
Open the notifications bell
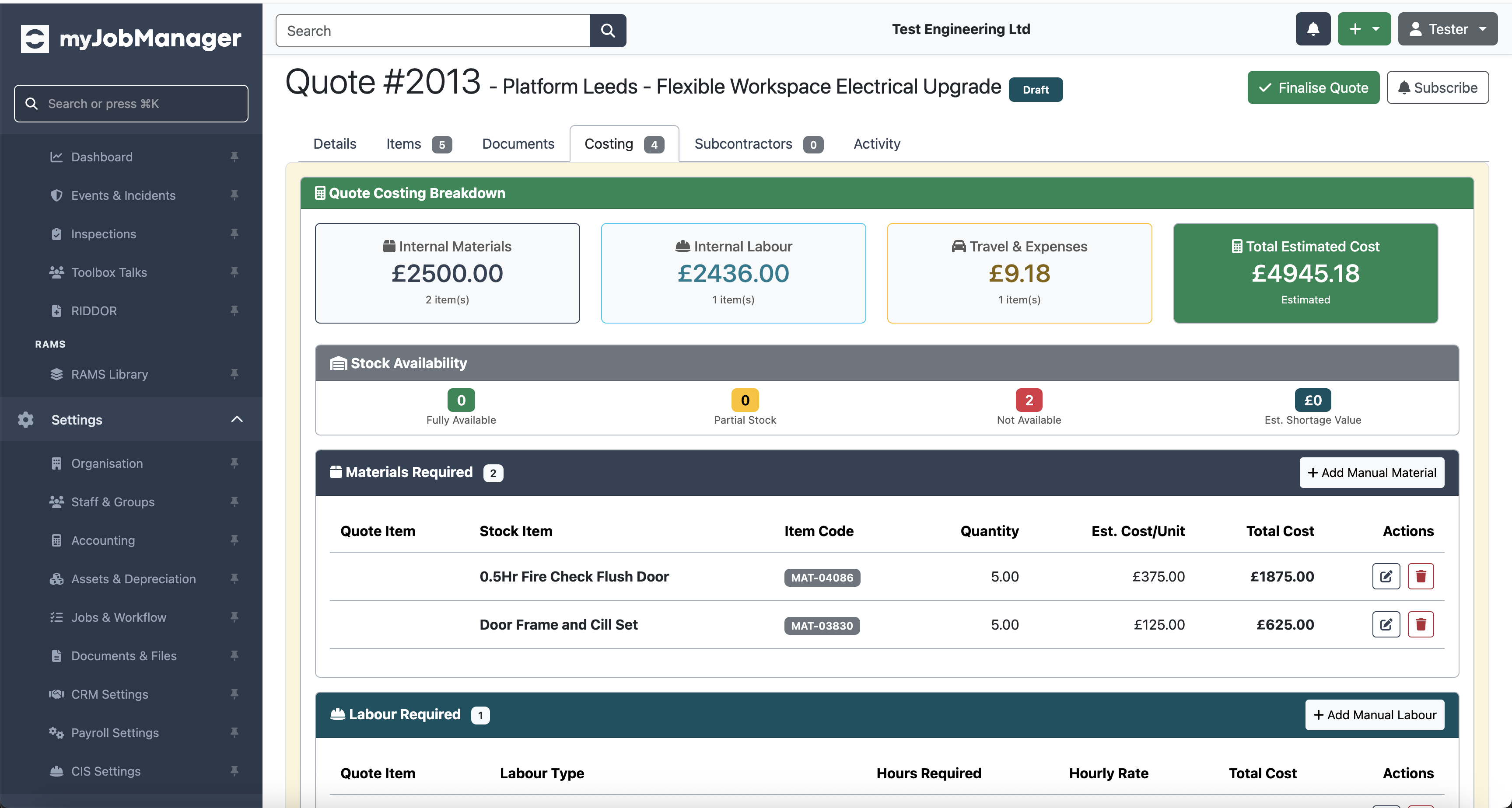pyautogui.click(x=1313, y=29)
